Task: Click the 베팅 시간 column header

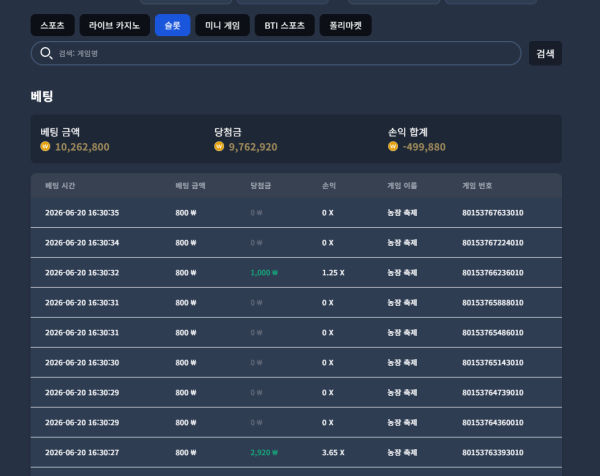Action: [x=60, y=186]
